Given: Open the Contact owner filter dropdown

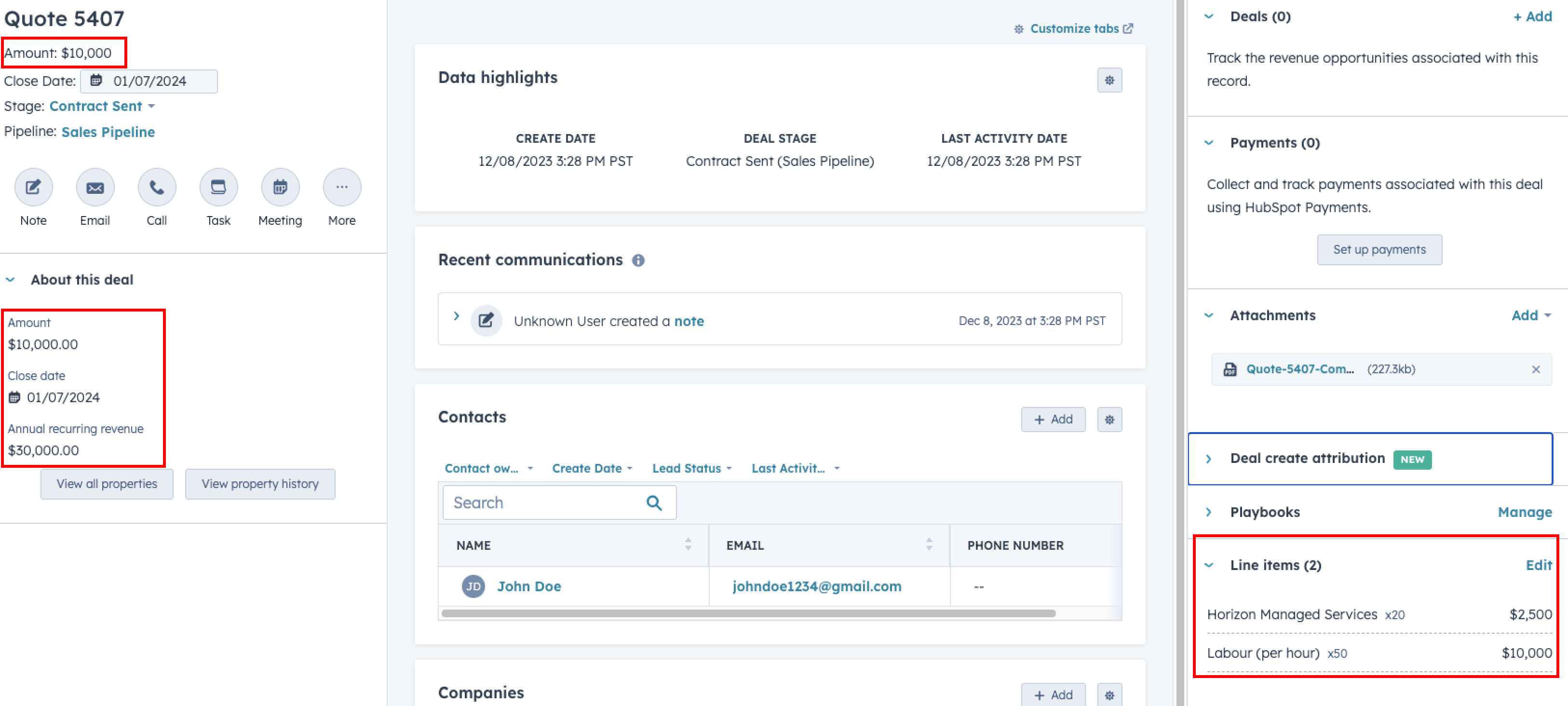Looking at the screenshot, I should point(488,468).
